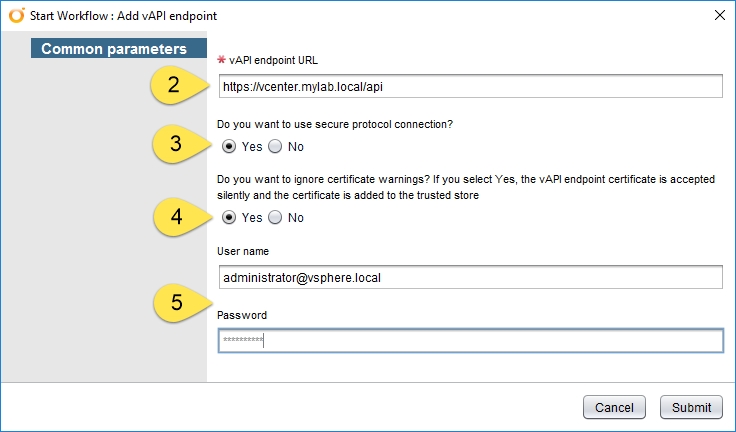Image resolution: width=736 pixels, height=432 pixels.
Task: Choose Yes to ignore certificate warnings
Action: (229, 217)
